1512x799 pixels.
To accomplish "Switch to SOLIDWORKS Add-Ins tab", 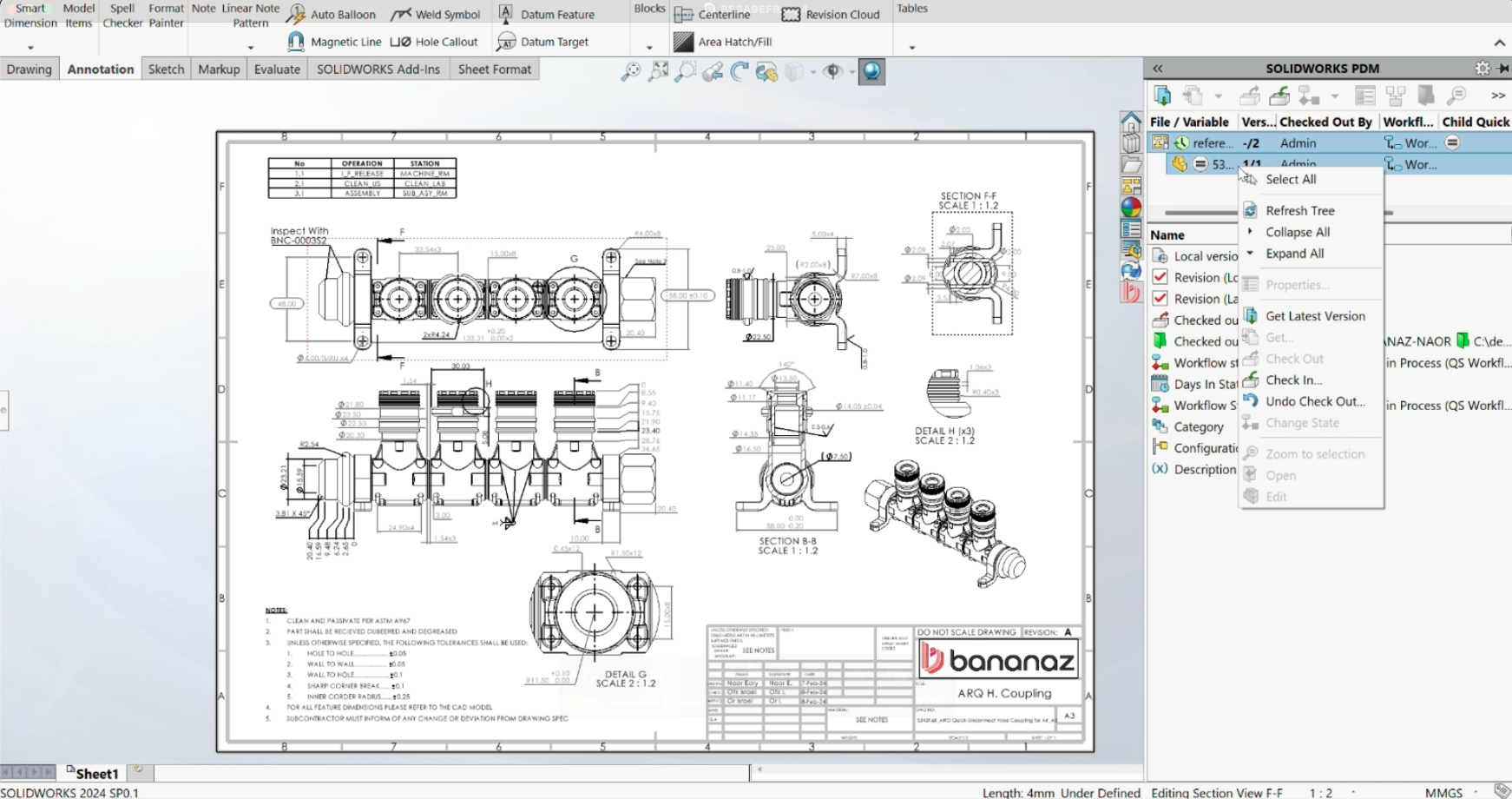I will click(x=378, y=69).
